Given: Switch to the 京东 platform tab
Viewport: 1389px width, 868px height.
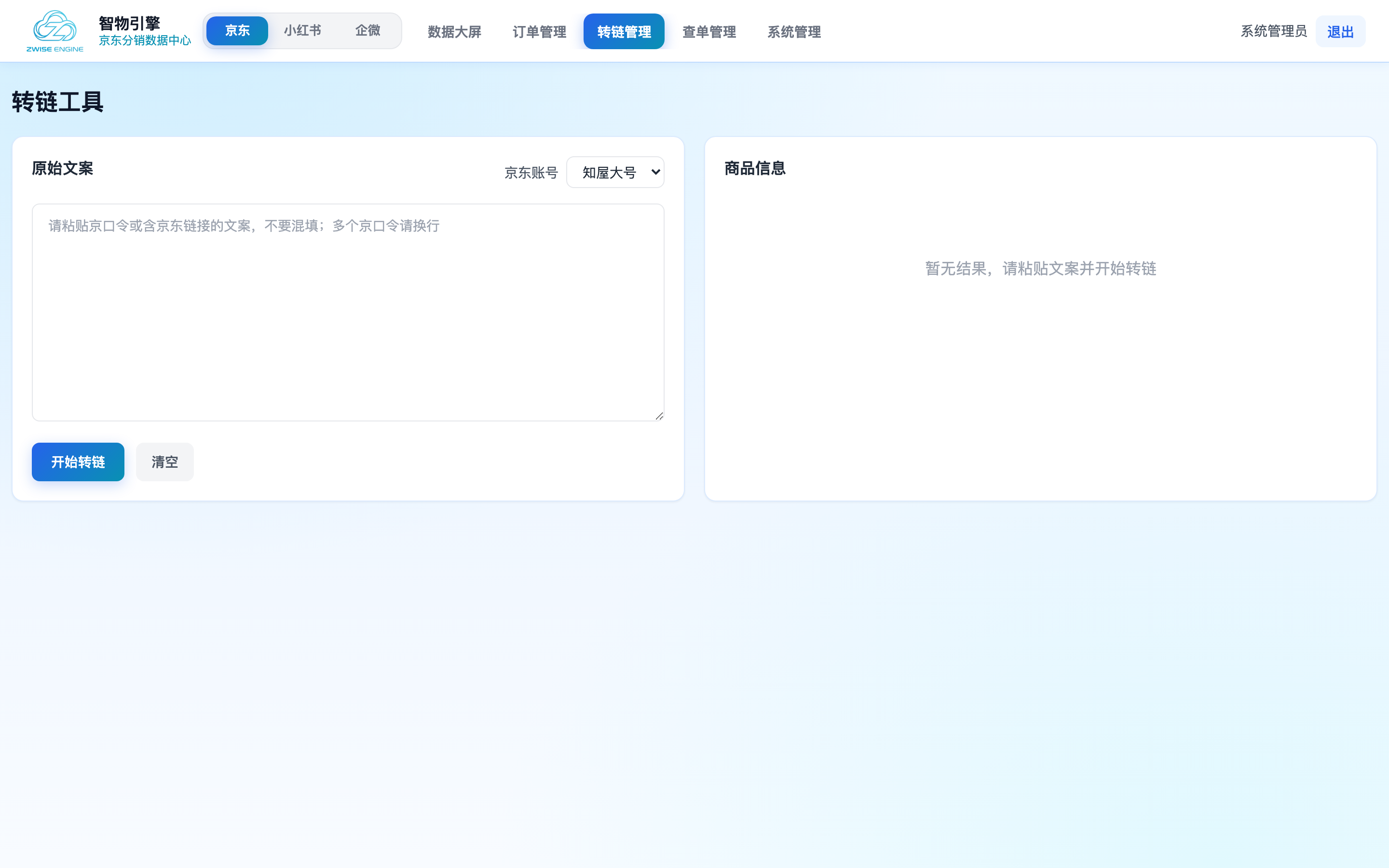Looking at the screenshot, I should [237, 30].
